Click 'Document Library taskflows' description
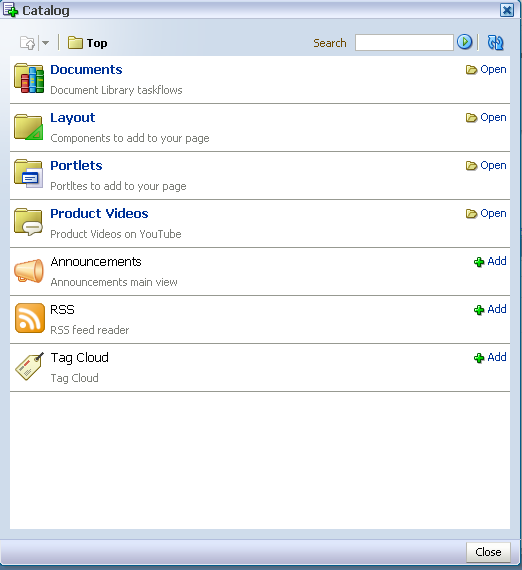Image resolution: width=522 pixels, height=570 pixels. coord(116,90)
